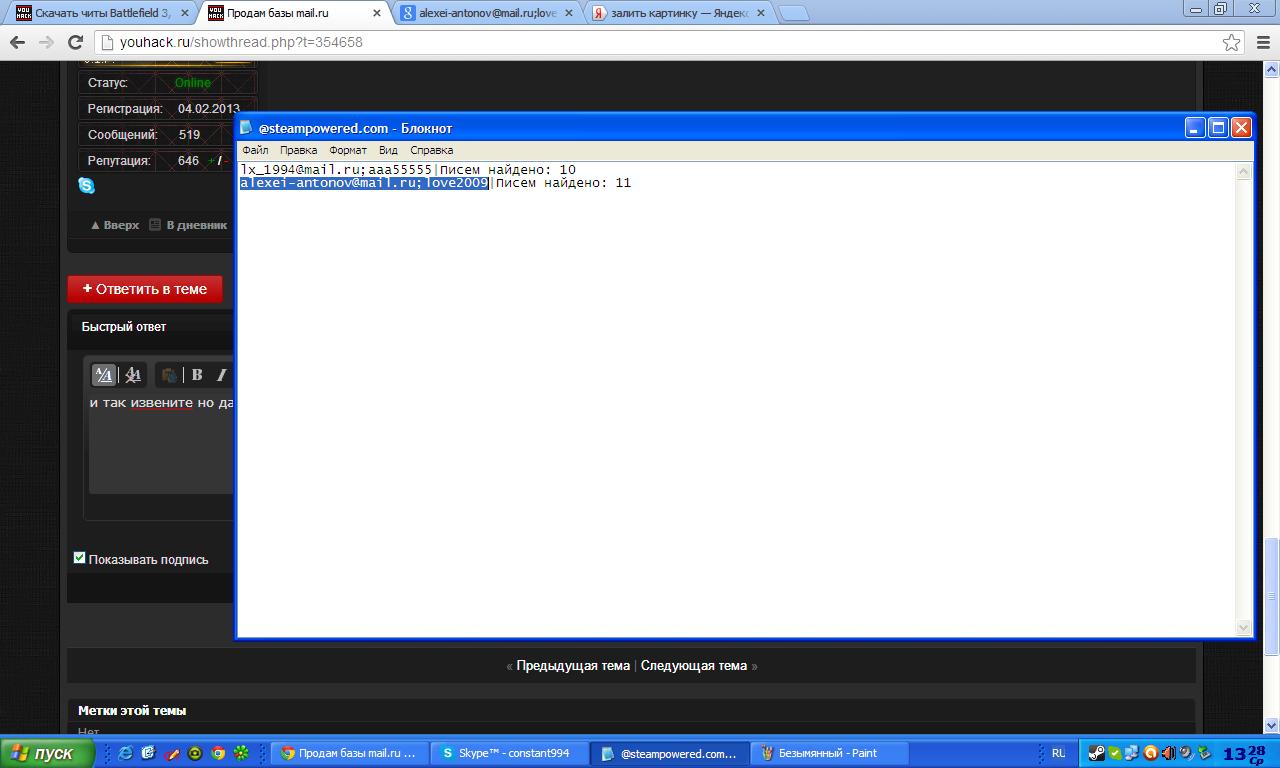Click Notepad scrollbar up arrow

tap(1244, 171)
